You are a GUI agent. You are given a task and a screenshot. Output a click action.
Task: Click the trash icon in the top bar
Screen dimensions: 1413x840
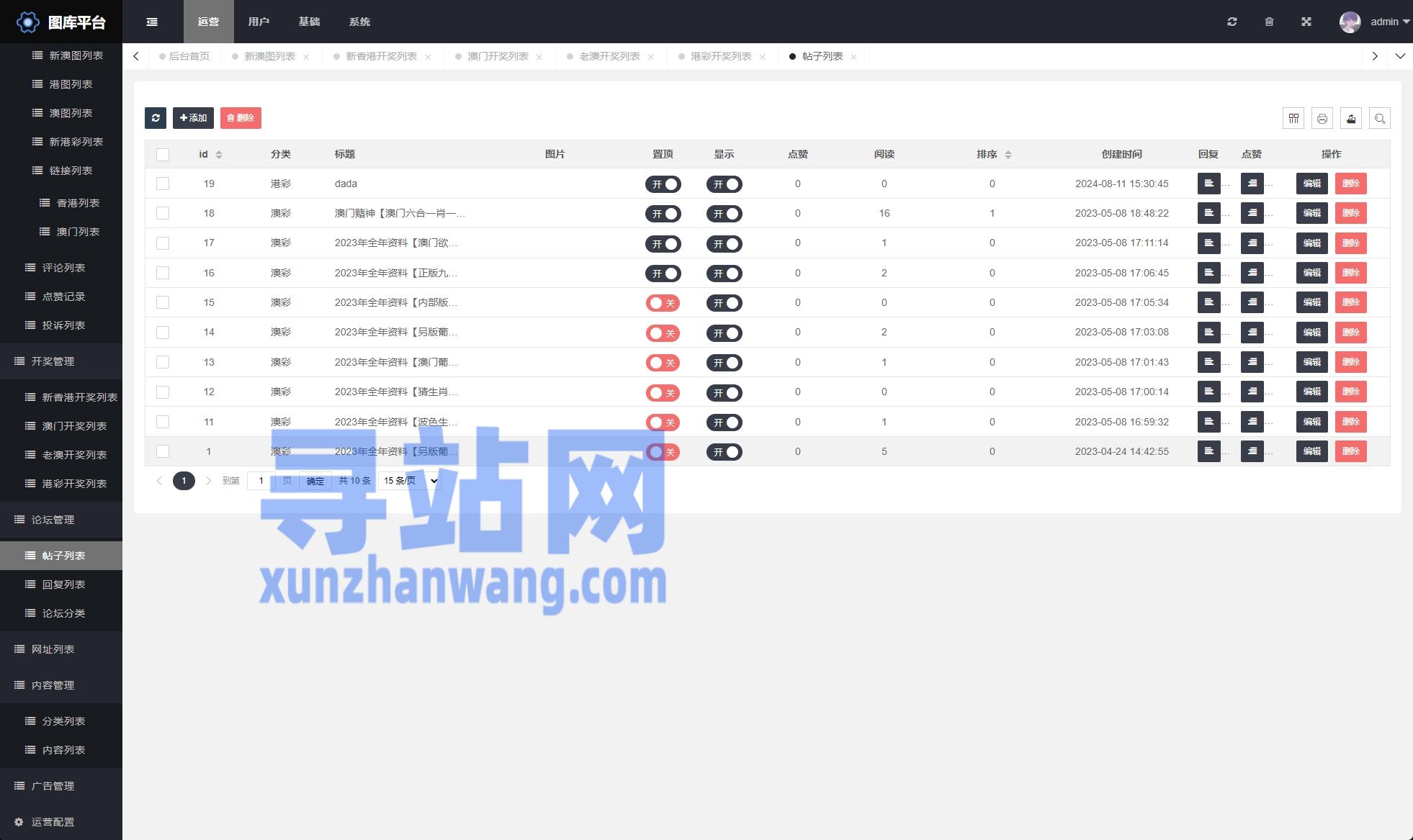[1269, 22]
